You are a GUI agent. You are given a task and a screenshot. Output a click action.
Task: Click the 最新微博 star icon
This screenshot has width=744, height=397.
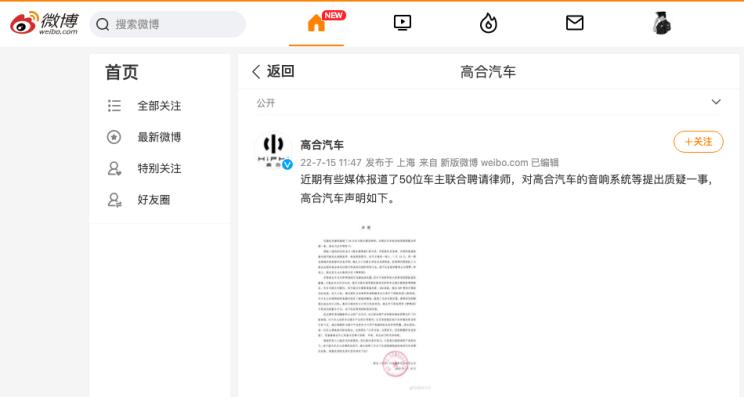coord(114,137)
